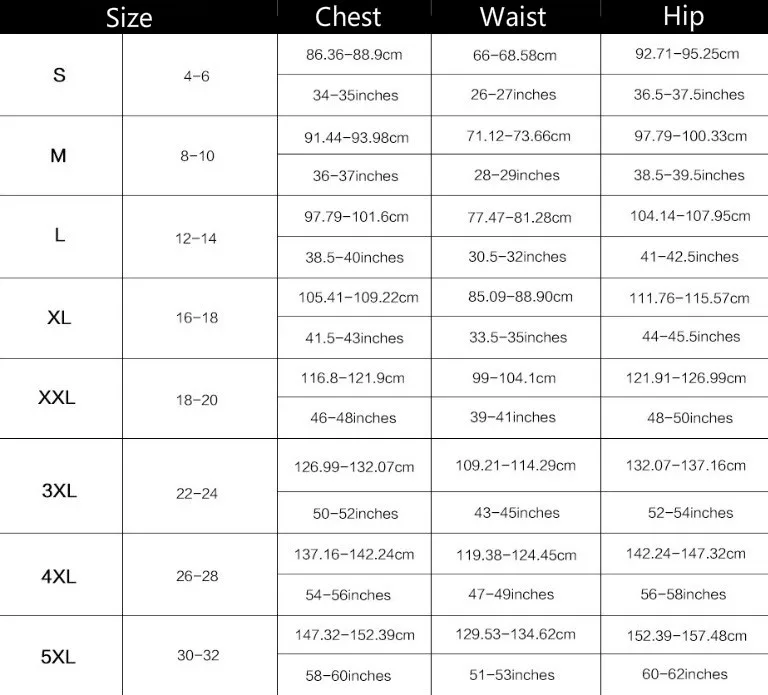Screen dimensions: 768x695
Task: Select the M size label
Action: point(58,156)
